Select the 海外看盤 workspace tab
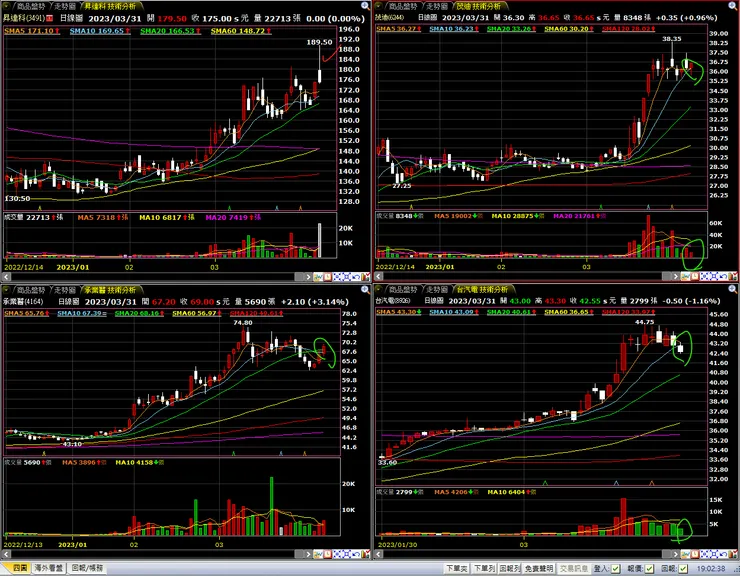The image size is (740, 576). [x=49, y=568]
